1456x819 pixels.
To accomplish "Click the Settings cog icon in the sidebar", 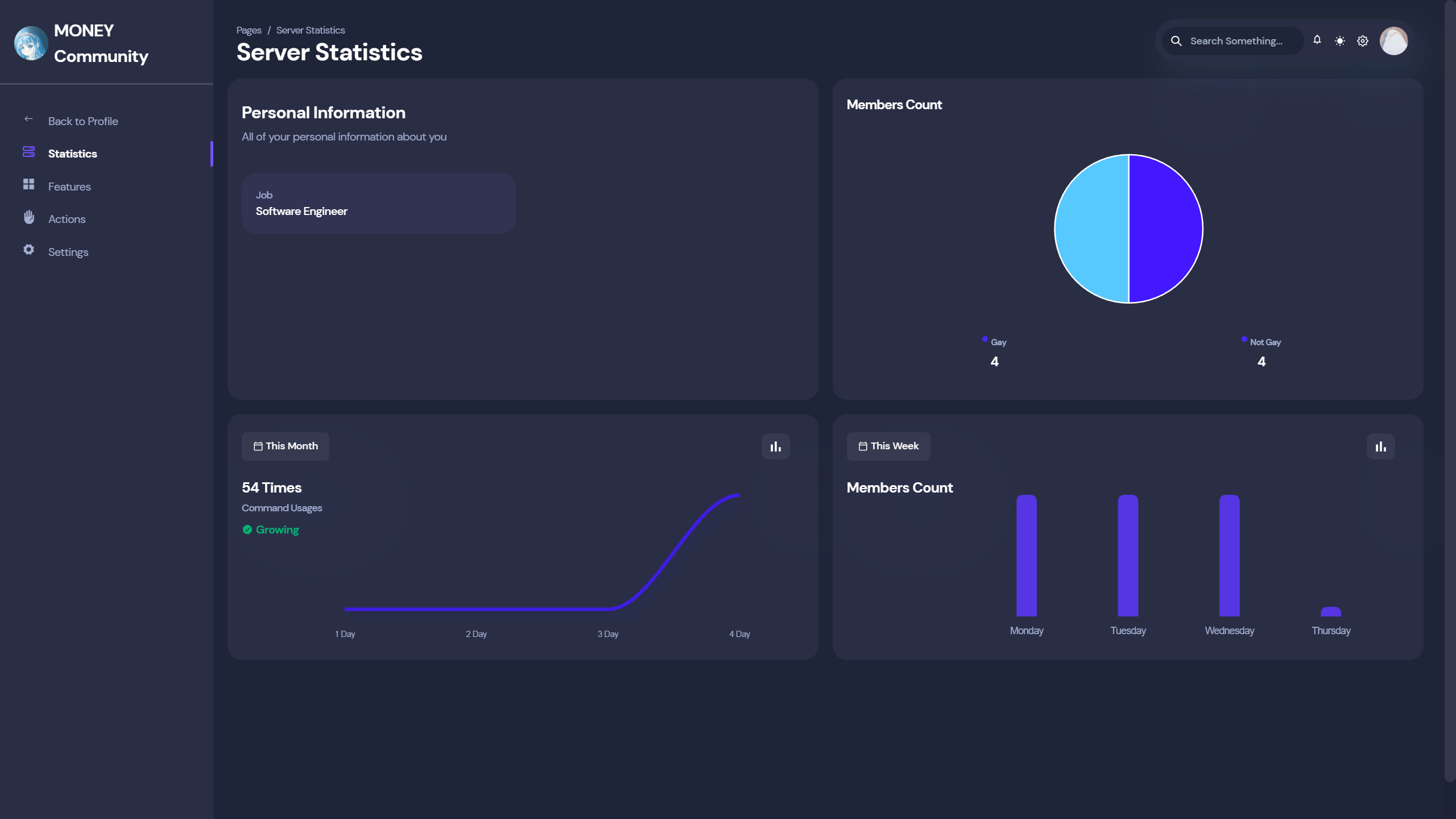I will coord(28,250).
